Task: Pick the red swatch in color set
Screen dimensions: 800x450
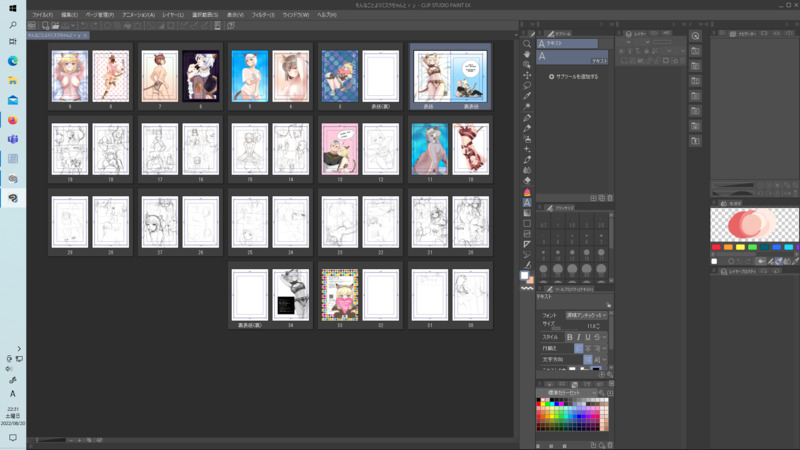Action: coord(538,404)
